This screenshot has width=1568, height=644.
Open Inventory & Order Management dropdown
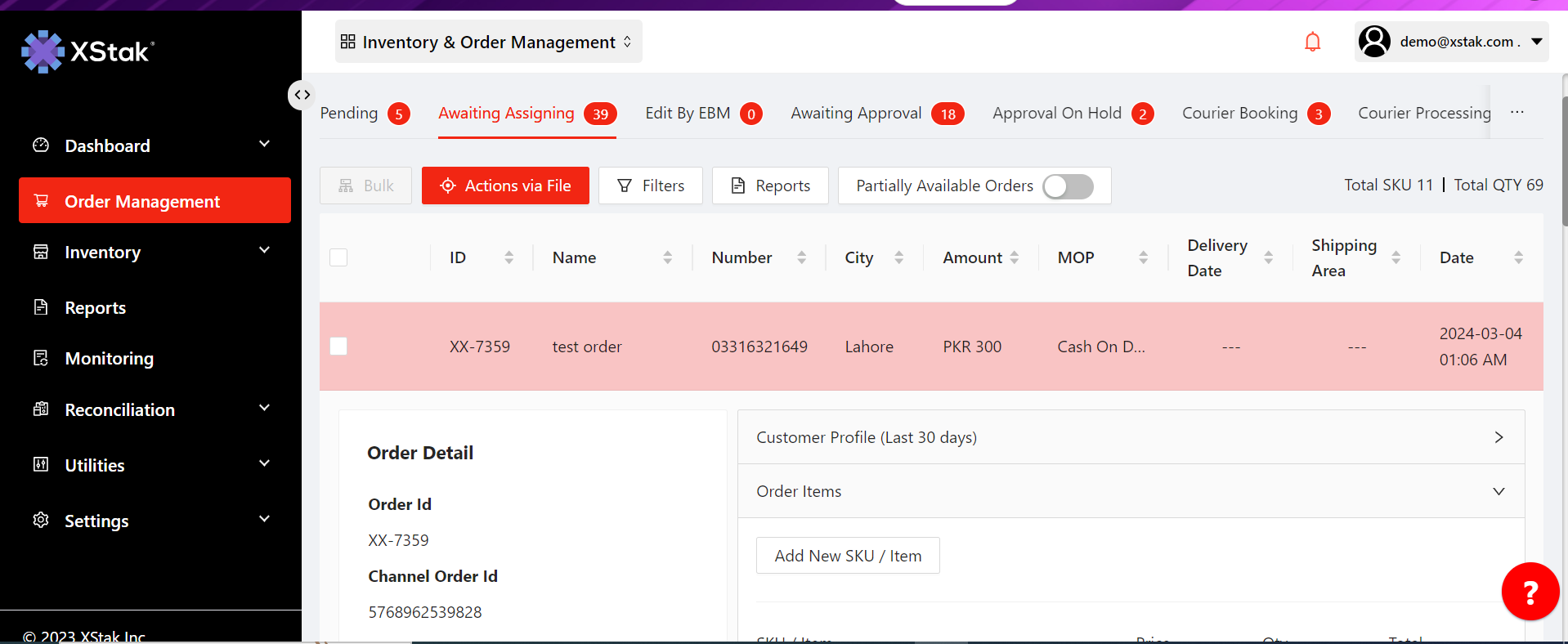488,42
